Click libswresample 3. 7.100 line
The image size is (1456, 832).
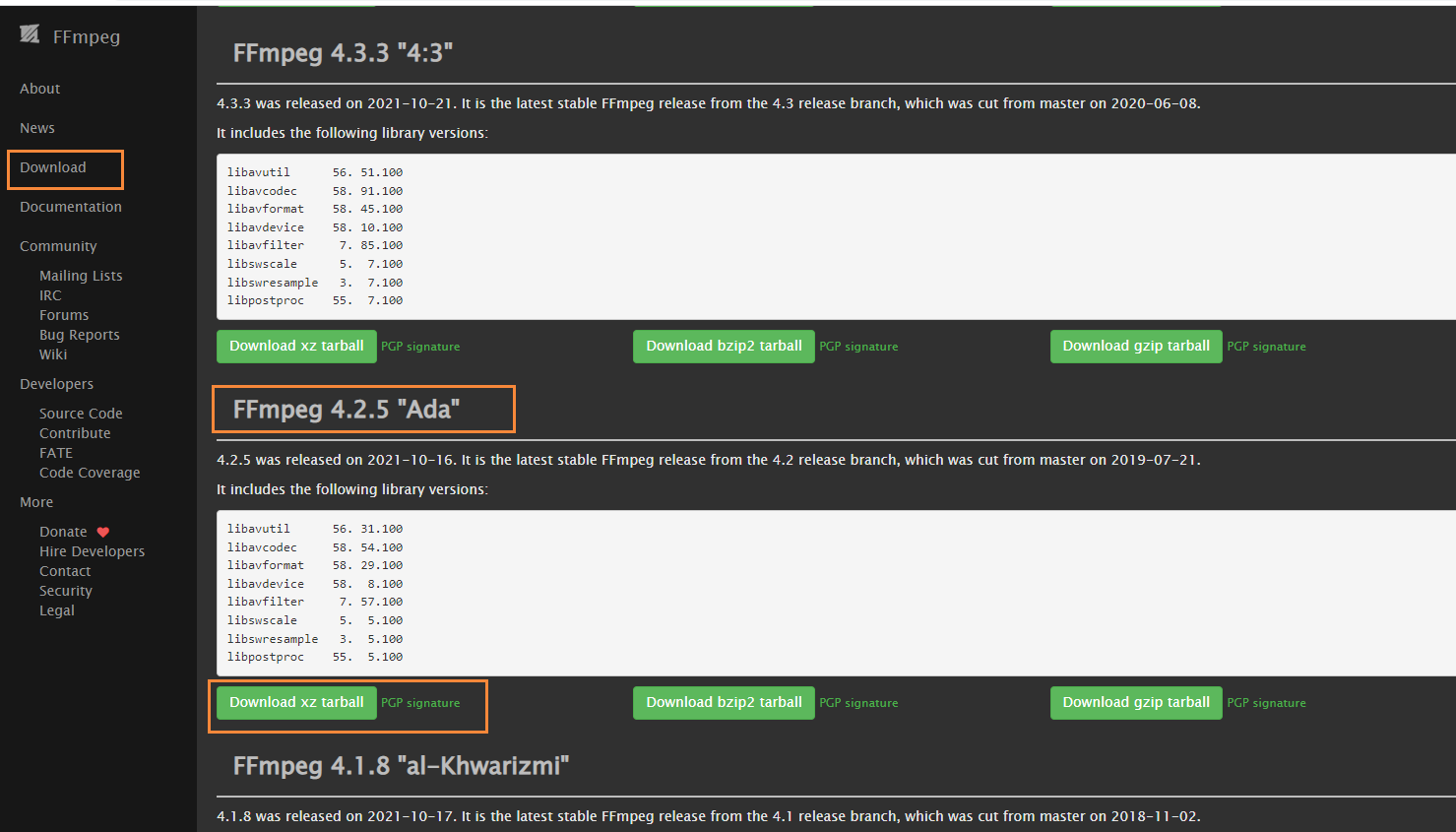coord(315,283)
